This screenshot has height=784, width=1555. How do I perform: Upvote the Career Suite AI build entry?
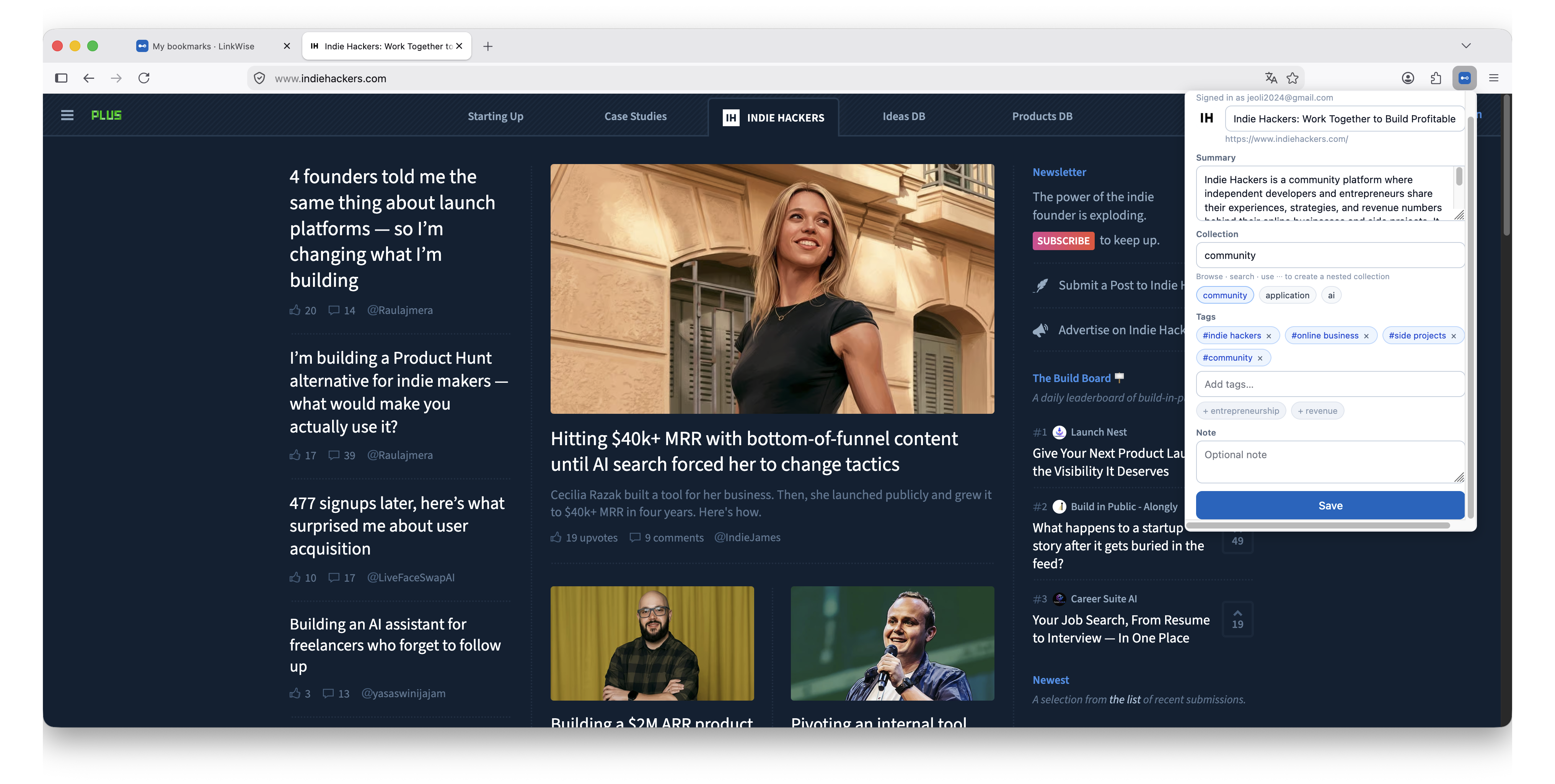click(1237, 619)
